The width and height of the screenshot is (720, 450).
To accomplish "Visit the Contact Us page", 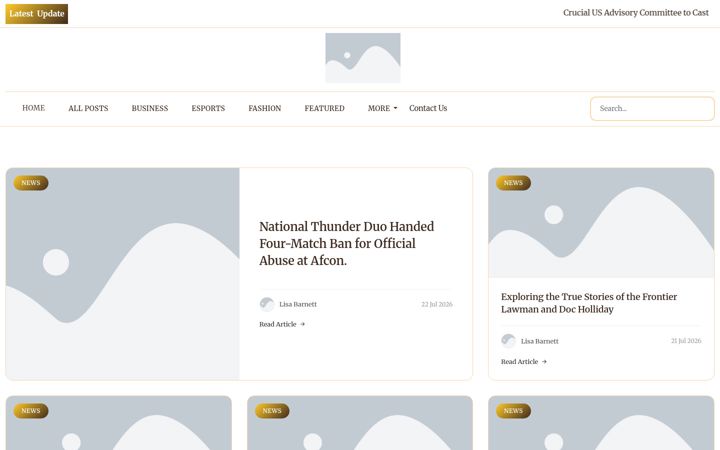I will [x=428, y=108].
